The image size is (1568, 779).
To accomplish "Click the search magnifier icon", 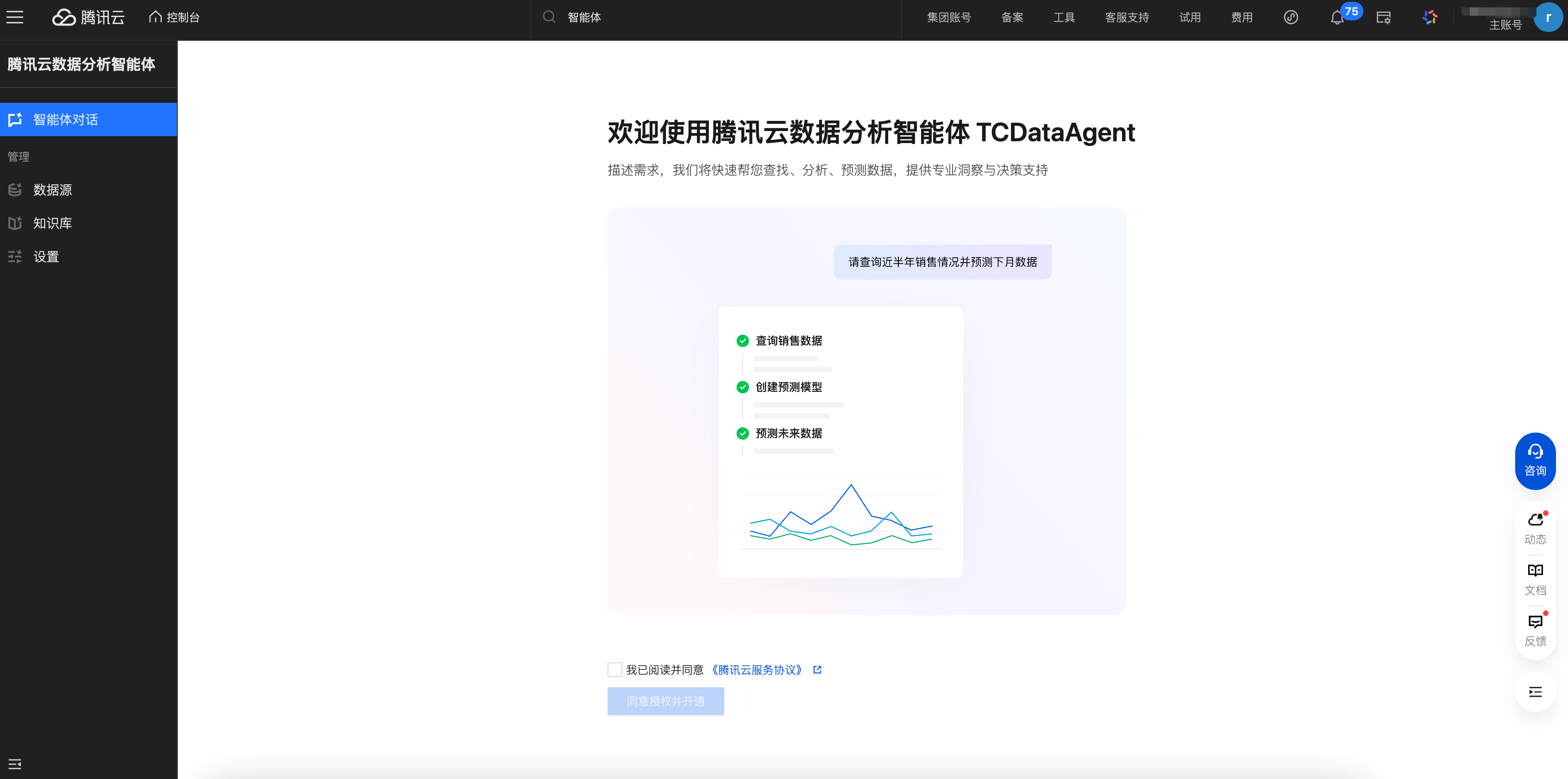I will [x=549, y=17].
